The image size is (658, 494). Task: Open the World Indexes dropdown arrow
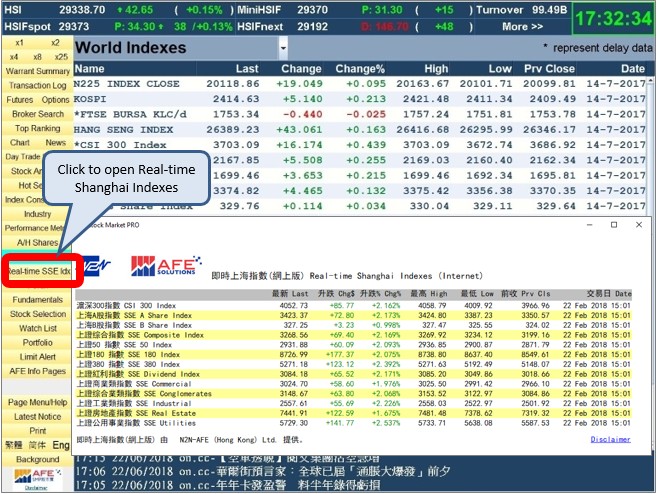tap(283, 48)
